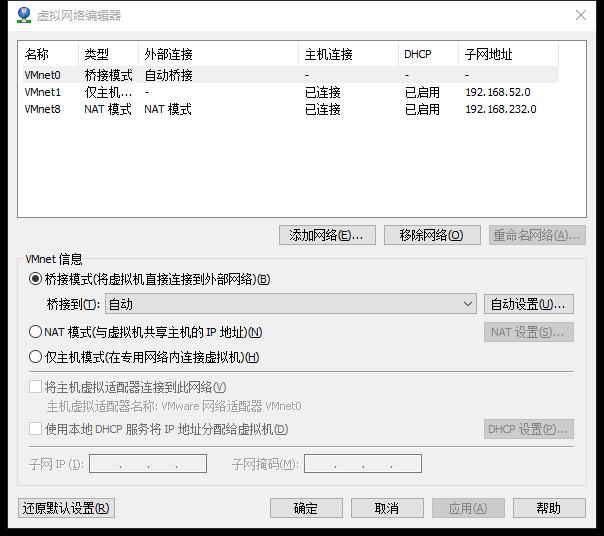Click subnet address 192.168.232.0
The image size is (604, 536).
click(501, 109)
